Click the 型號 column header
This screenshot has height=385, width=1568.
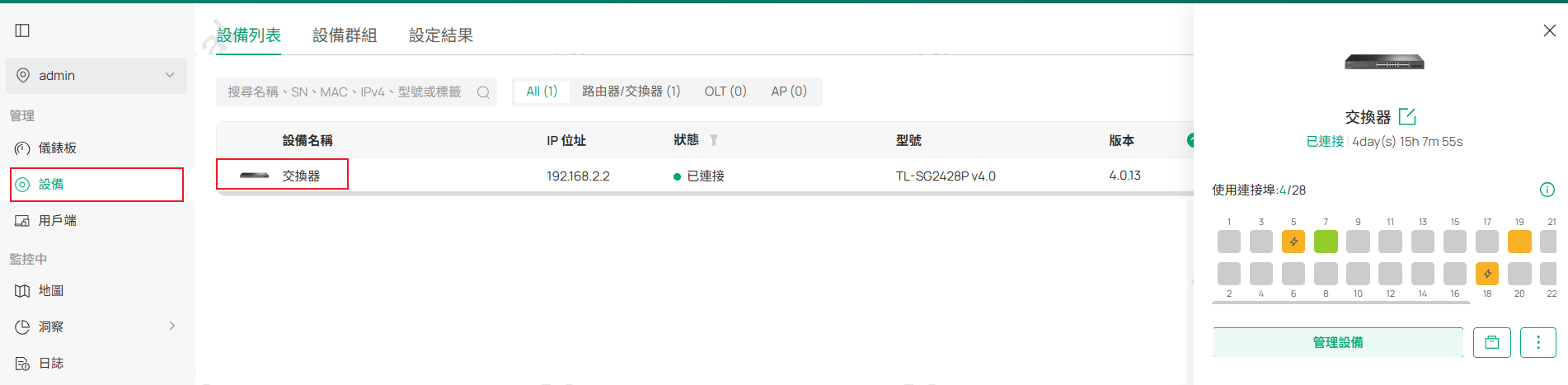tap(908, 140)
